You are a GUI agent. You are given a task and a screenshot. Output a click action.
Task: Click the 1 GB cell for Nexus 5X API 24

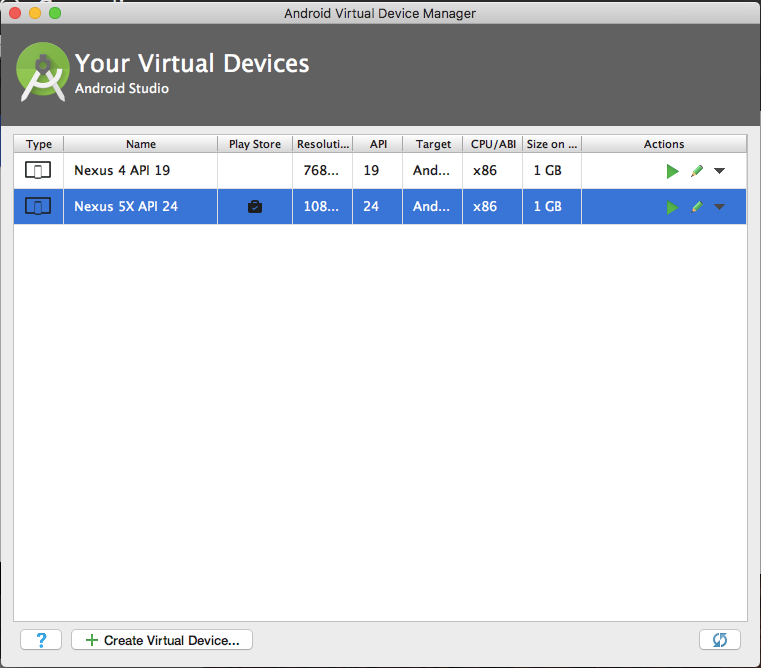tap(552, 206)
